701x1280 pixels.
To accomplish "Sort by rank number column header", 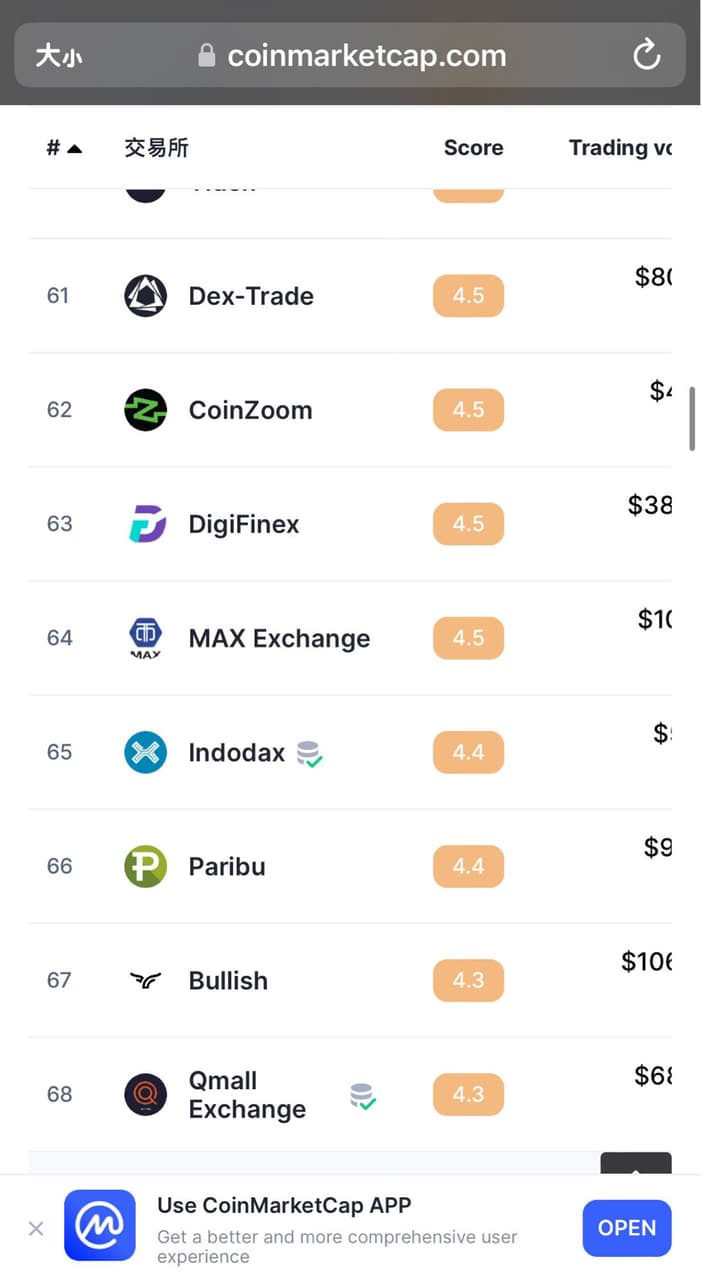I will pos(64,148).
